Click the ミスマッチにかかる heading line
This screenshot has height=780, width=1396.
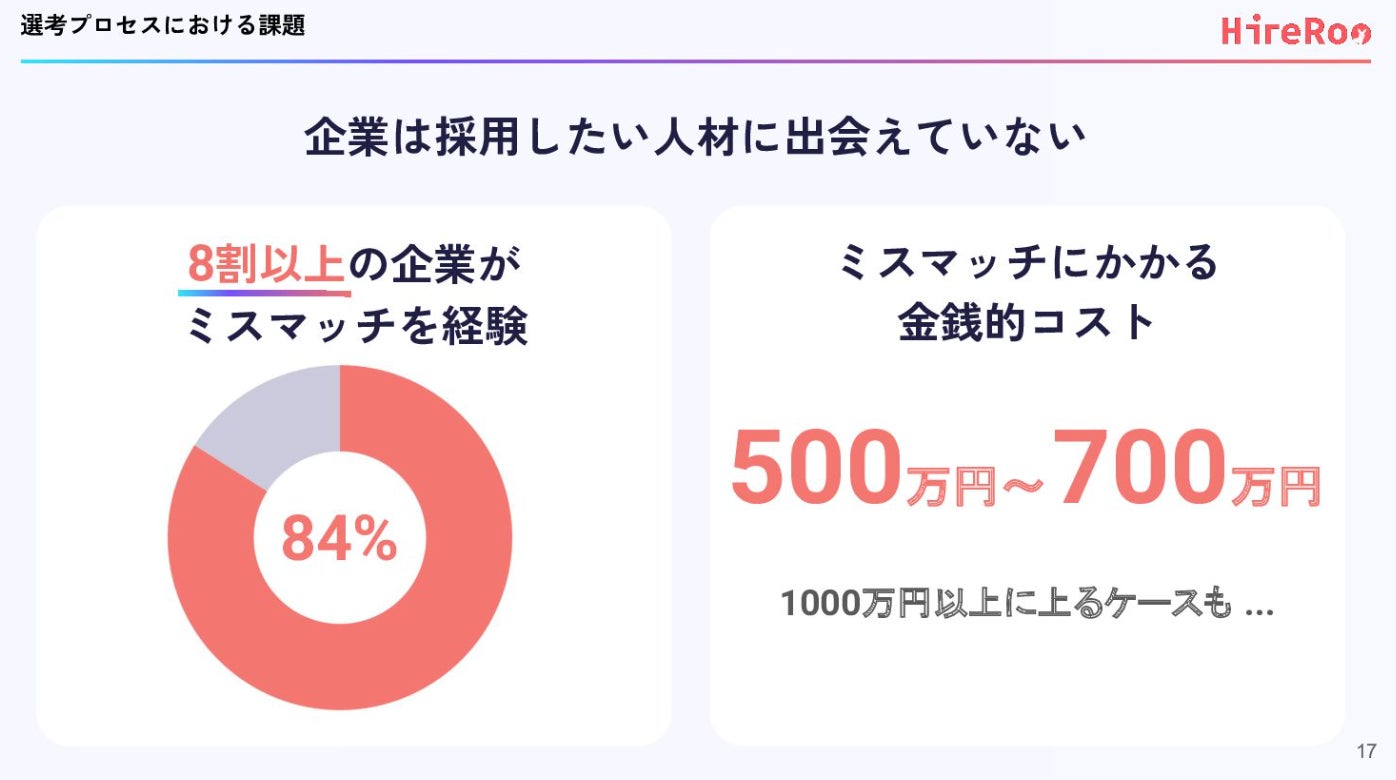(x=1028, y=263)
